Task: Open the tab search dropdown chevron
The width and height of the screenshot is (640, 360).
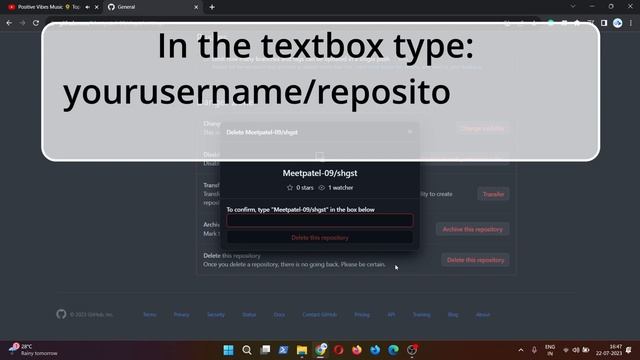Action: [573, 7]
